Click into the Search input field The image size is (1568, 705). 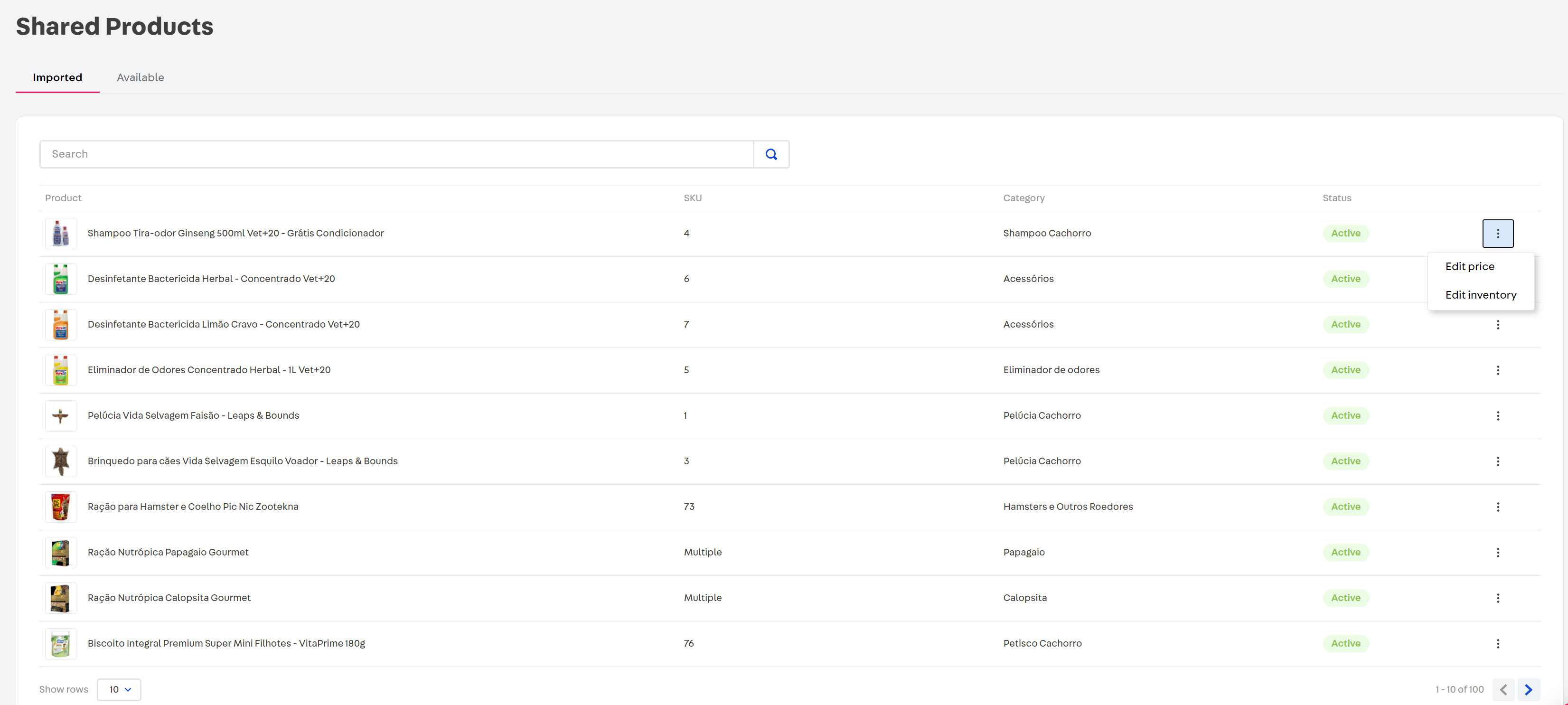click(x=395, y=154)
